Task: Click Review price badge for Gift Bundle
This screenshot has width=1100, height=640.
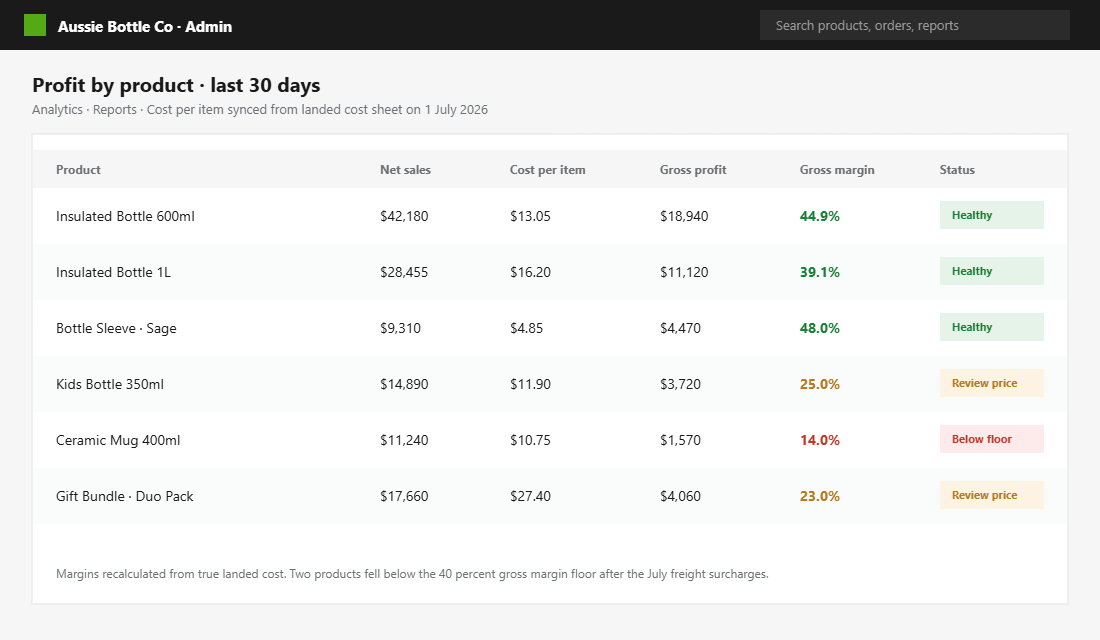Action: click(x=991, y=495)
